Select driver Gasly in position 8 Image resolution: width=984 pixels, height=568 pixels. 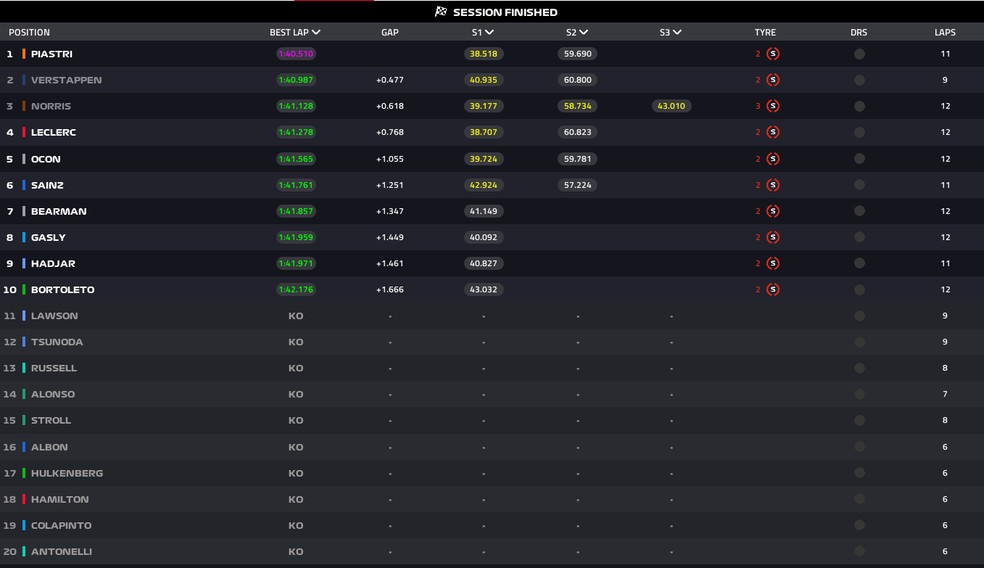tap(48, 237)
